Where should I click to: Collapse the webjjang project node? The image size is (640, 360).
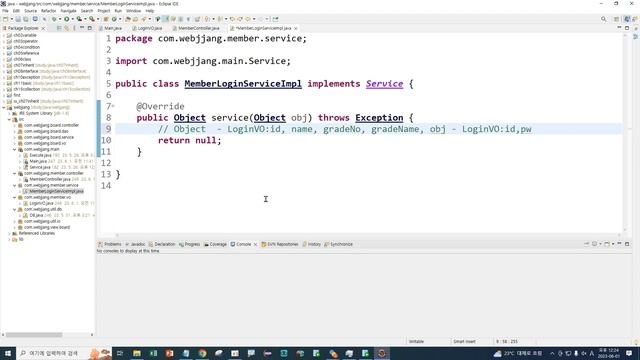(x=4, y=107)
